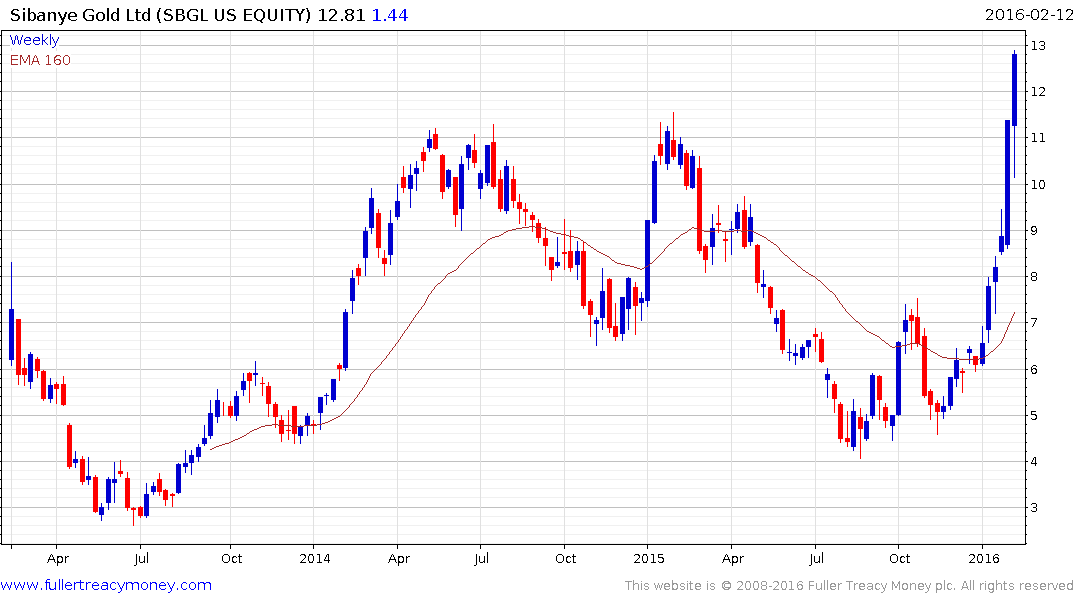Click the copyright notice text
This screenshot has width=1075, height=600.
pos(849,586)
